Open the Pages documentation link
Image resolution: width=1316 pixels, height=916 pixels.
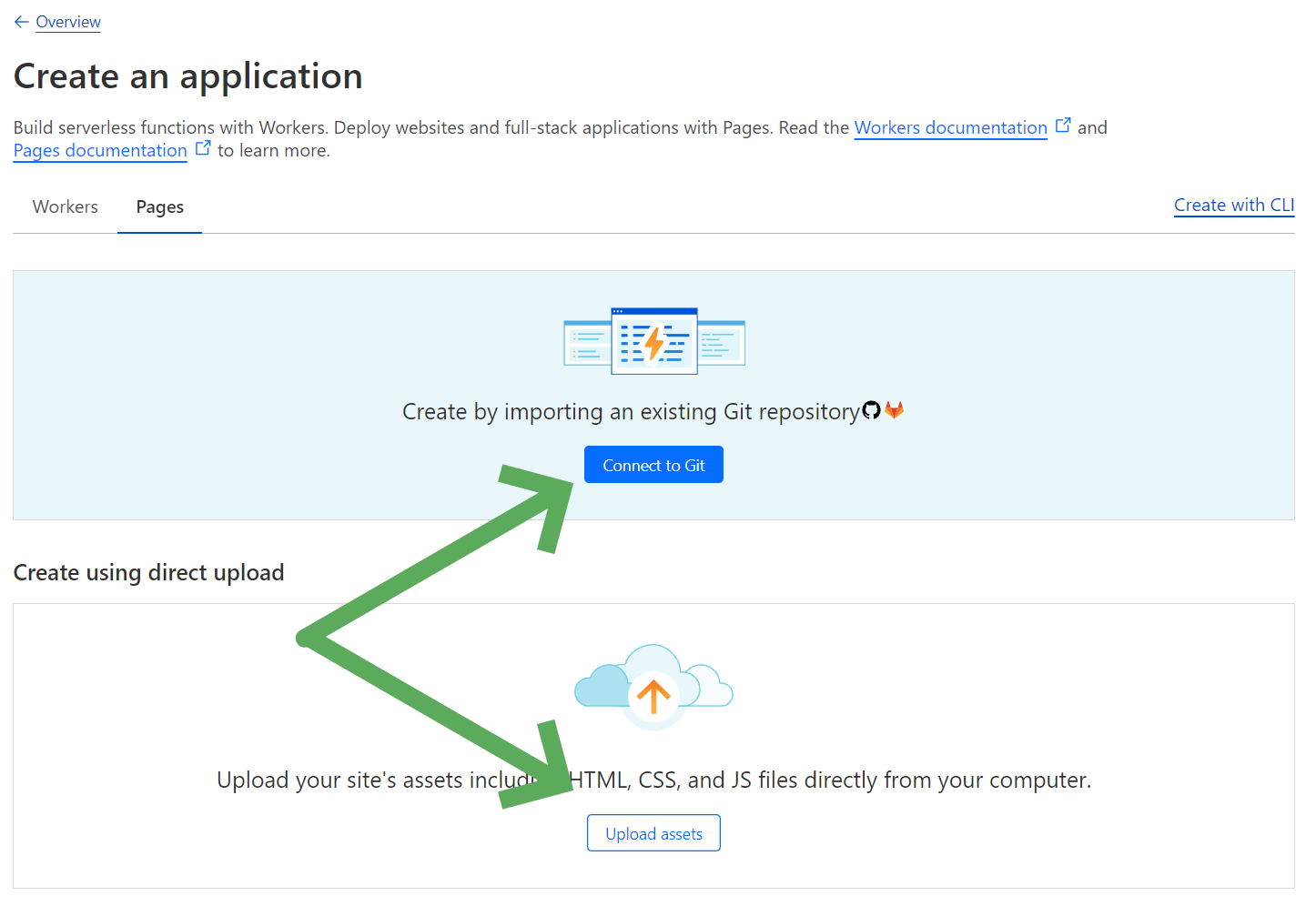pos(100,150)
